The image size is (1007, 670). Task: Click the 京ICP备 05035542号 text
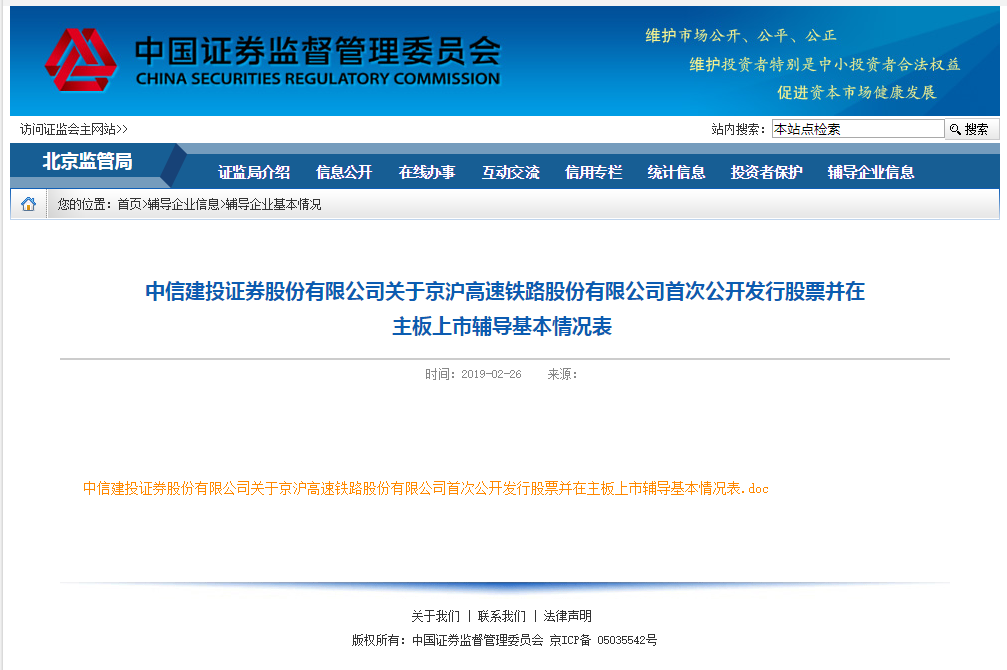pyautogui.click(x=603, y=640)
